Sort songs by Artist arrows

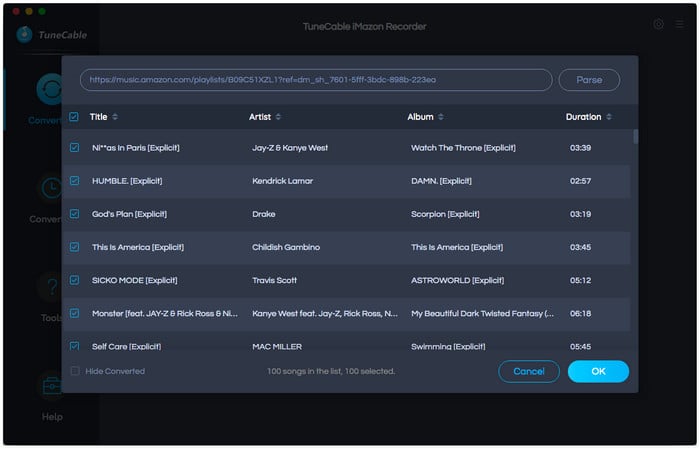coord(278,117)
